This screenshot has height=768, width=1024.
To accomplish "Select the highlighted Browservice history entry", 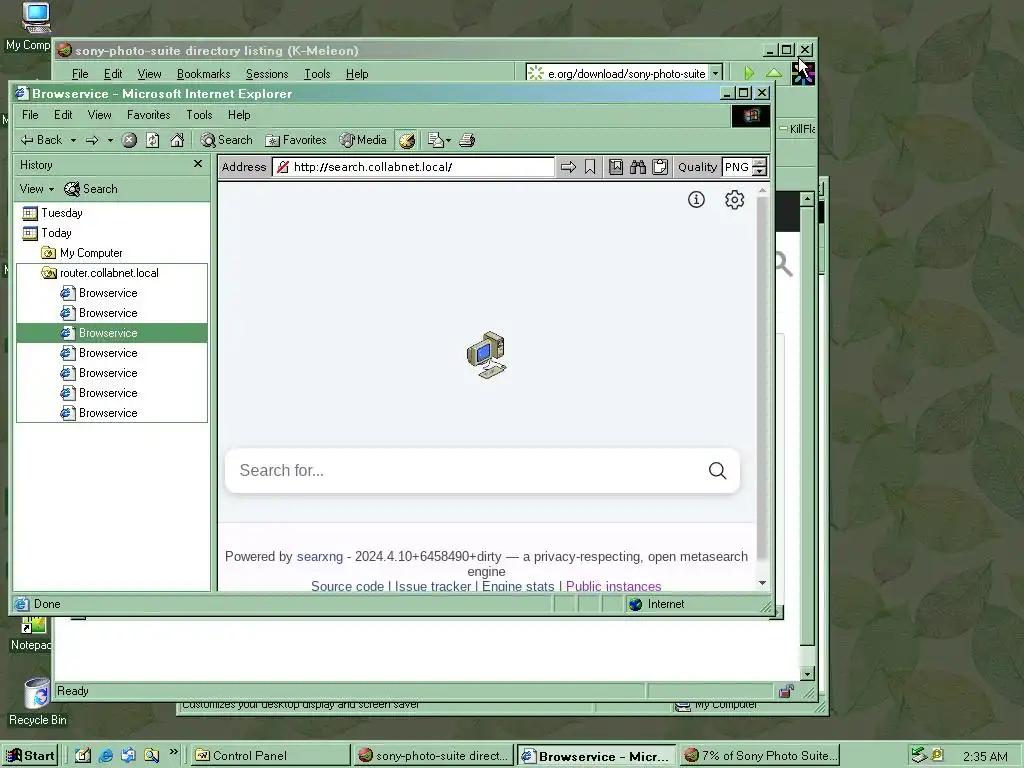I will [x=112, y=333].
